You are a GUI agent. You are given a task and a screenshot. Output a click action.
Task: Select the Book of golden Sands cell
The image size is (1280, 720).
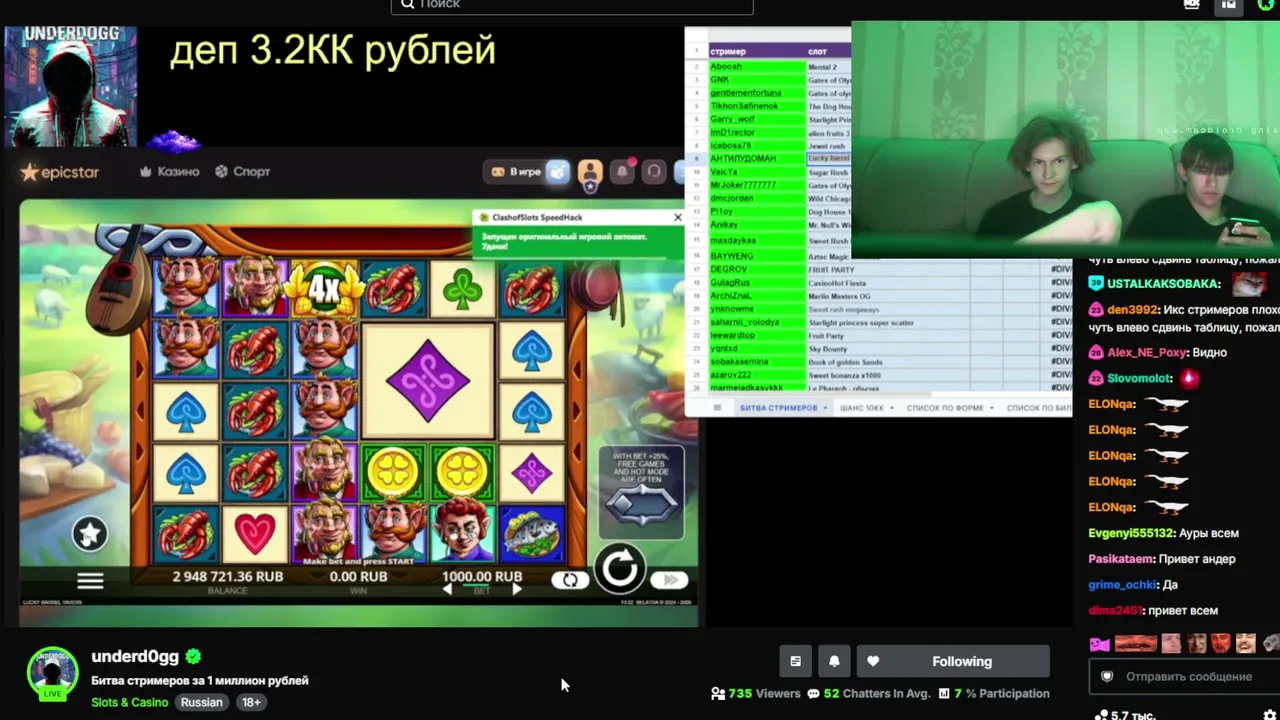(887, 362)
